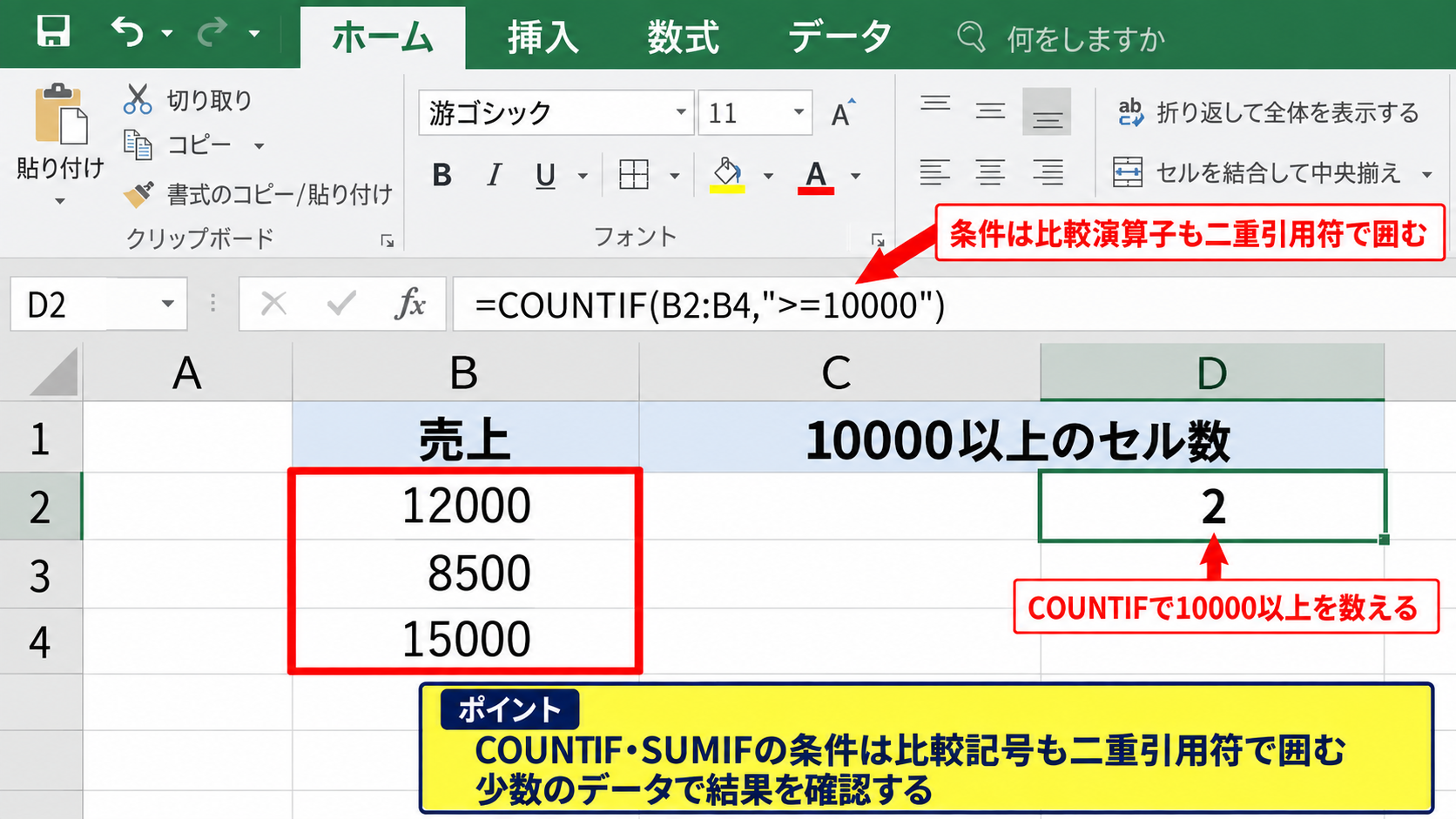1456x819 pixels.
Task: Click the 貼り付け paste clipboard icon
Action: (x=61, y=115)
